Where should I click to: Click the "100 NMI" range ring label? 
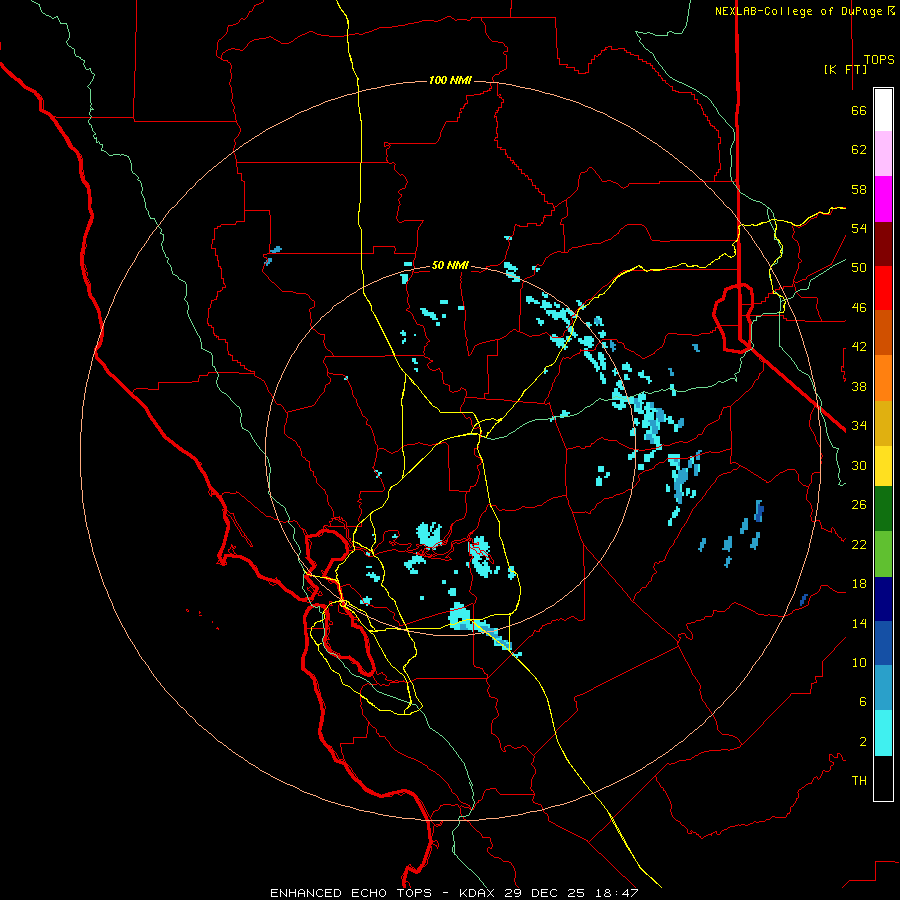[450, 80]
